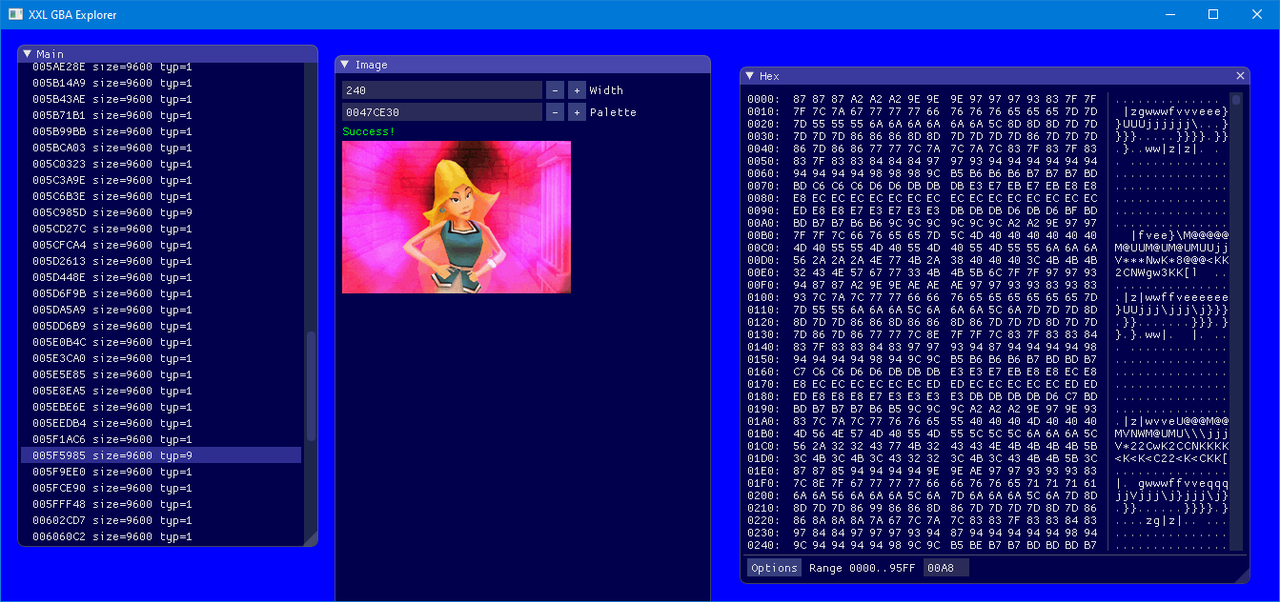Click the XXL GBA Explorer app icon

[x=15, y=14]
